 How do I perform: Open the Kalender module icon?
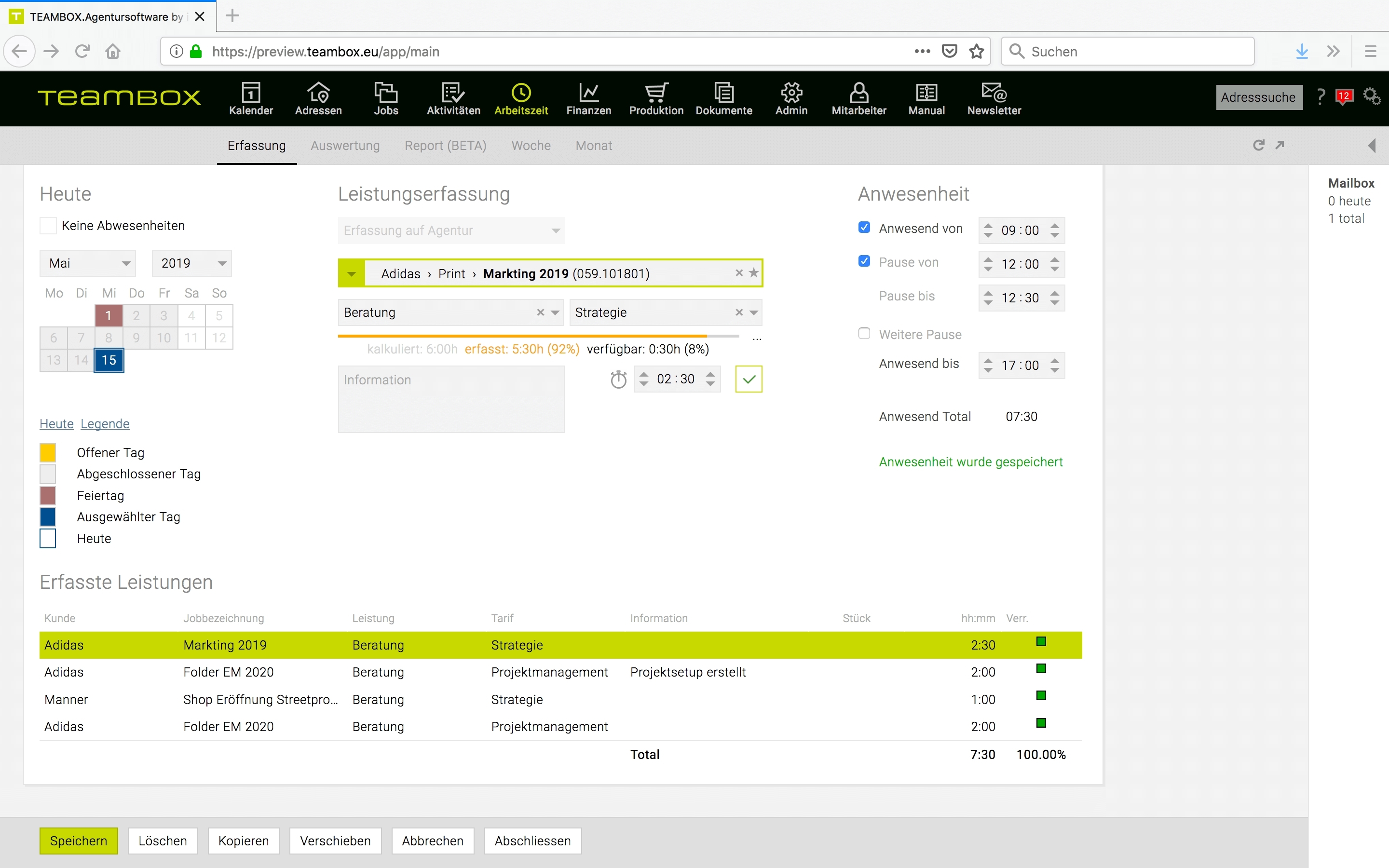(x=251, y=93)
